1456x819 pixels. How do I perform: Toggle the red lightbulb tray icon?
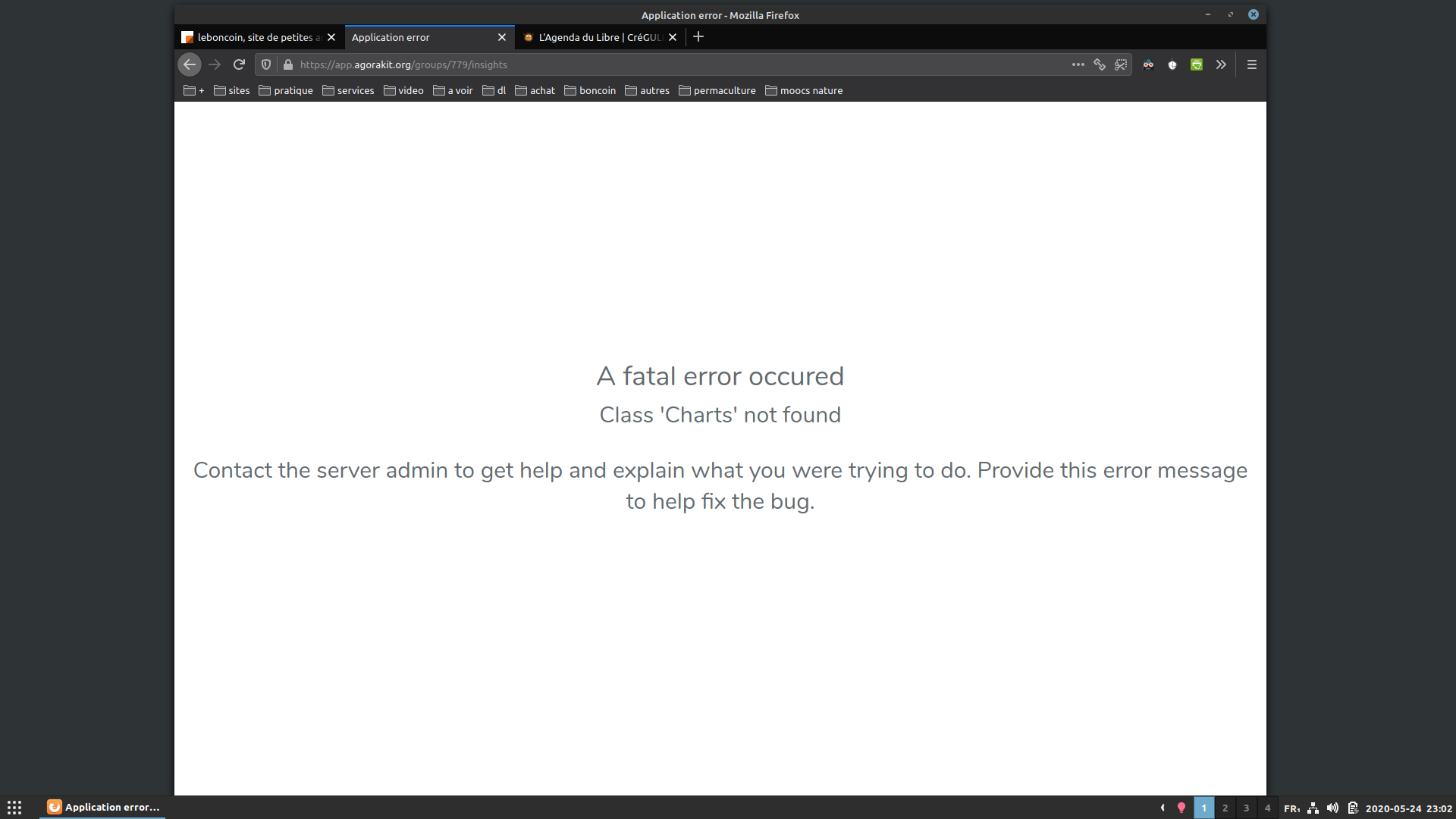click(1181, 808)
